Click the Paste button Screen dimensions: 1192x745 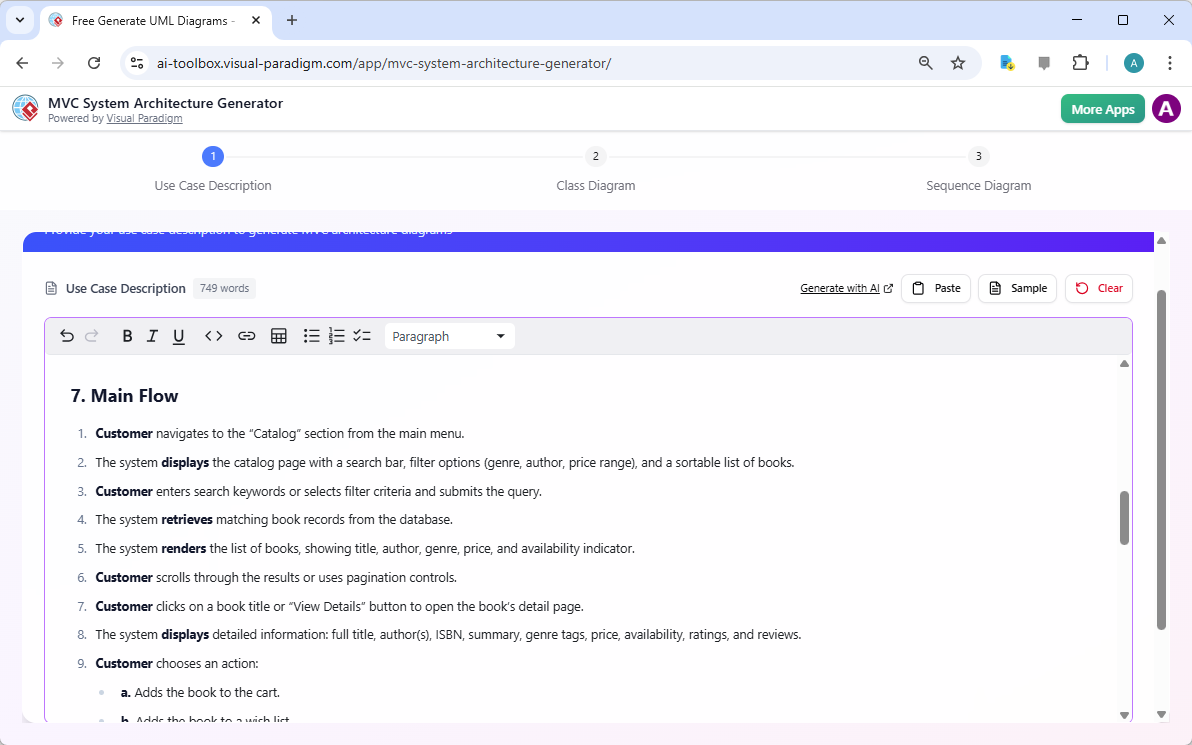tap(936, 288)
